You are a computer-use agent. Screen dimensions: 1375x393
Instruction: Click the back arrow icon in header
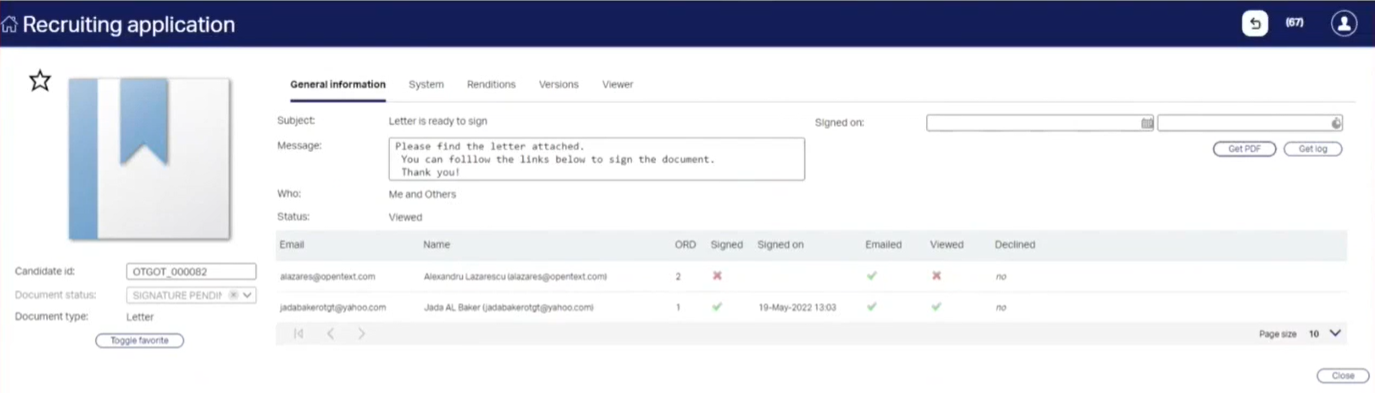1254,23
